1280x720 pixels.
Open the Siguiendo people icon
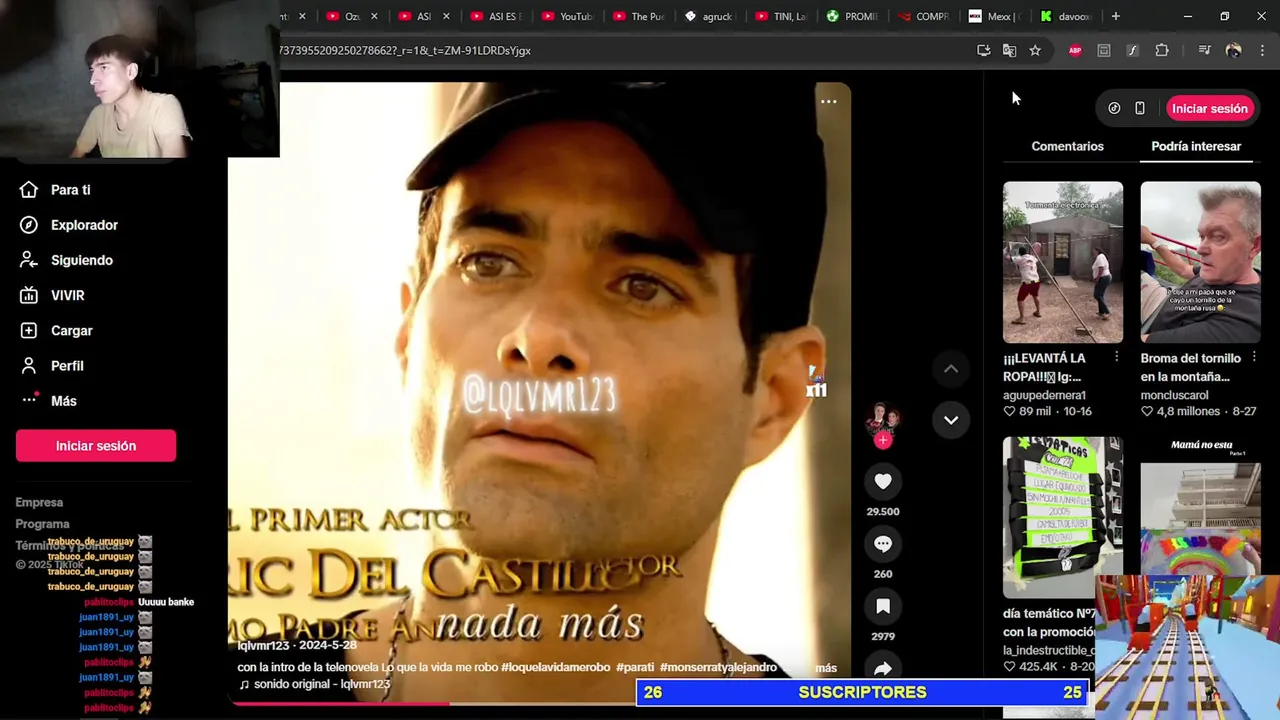coord(29,260)
